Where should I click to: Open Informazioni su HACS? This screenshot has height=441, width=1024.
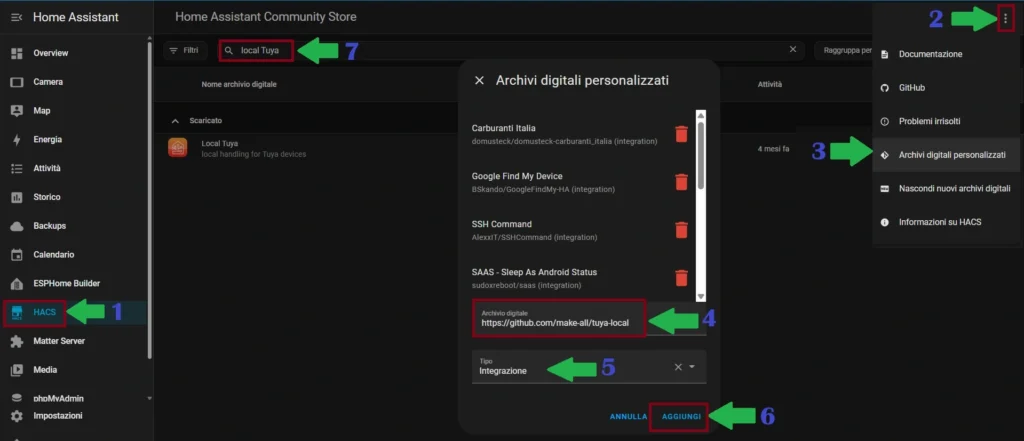point(946,222)
